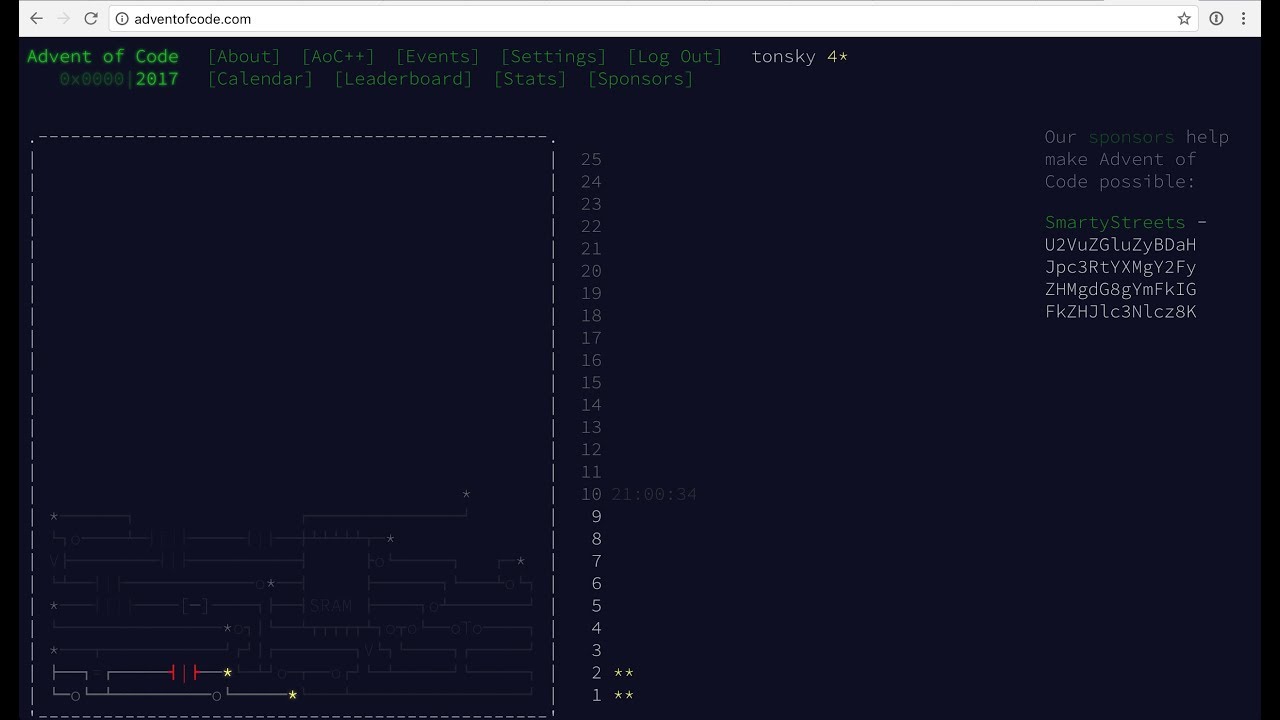Open the Chrome three-dot menu
The height and width of the screenshot is (720, 1280).
coord(1245,18)
